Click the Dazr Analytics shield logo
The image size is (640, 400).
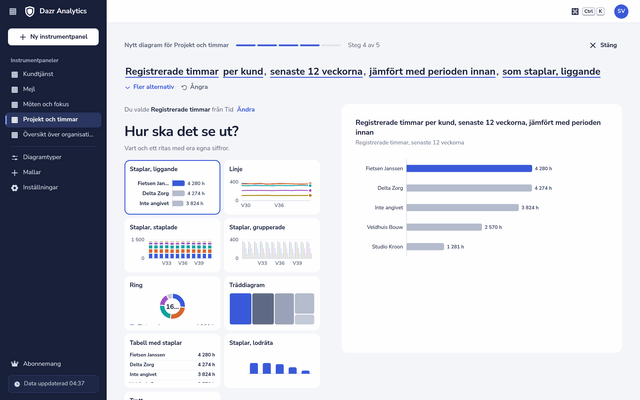tap(29, 11)
